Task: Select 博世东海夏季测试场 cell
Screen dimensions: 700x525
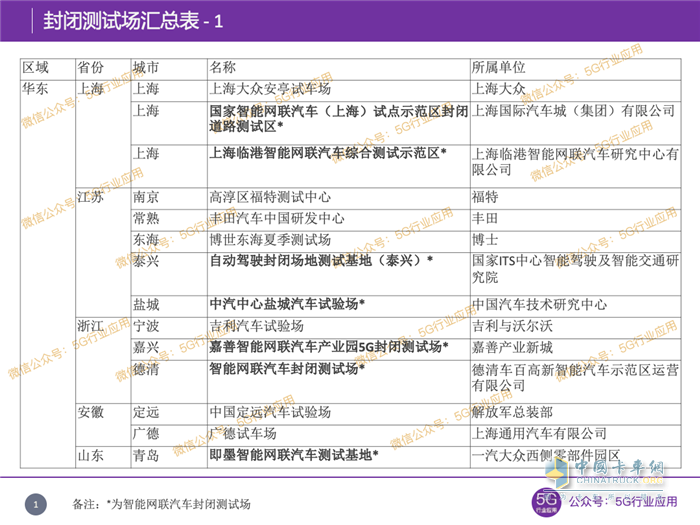Action: [x=339, y=242]
